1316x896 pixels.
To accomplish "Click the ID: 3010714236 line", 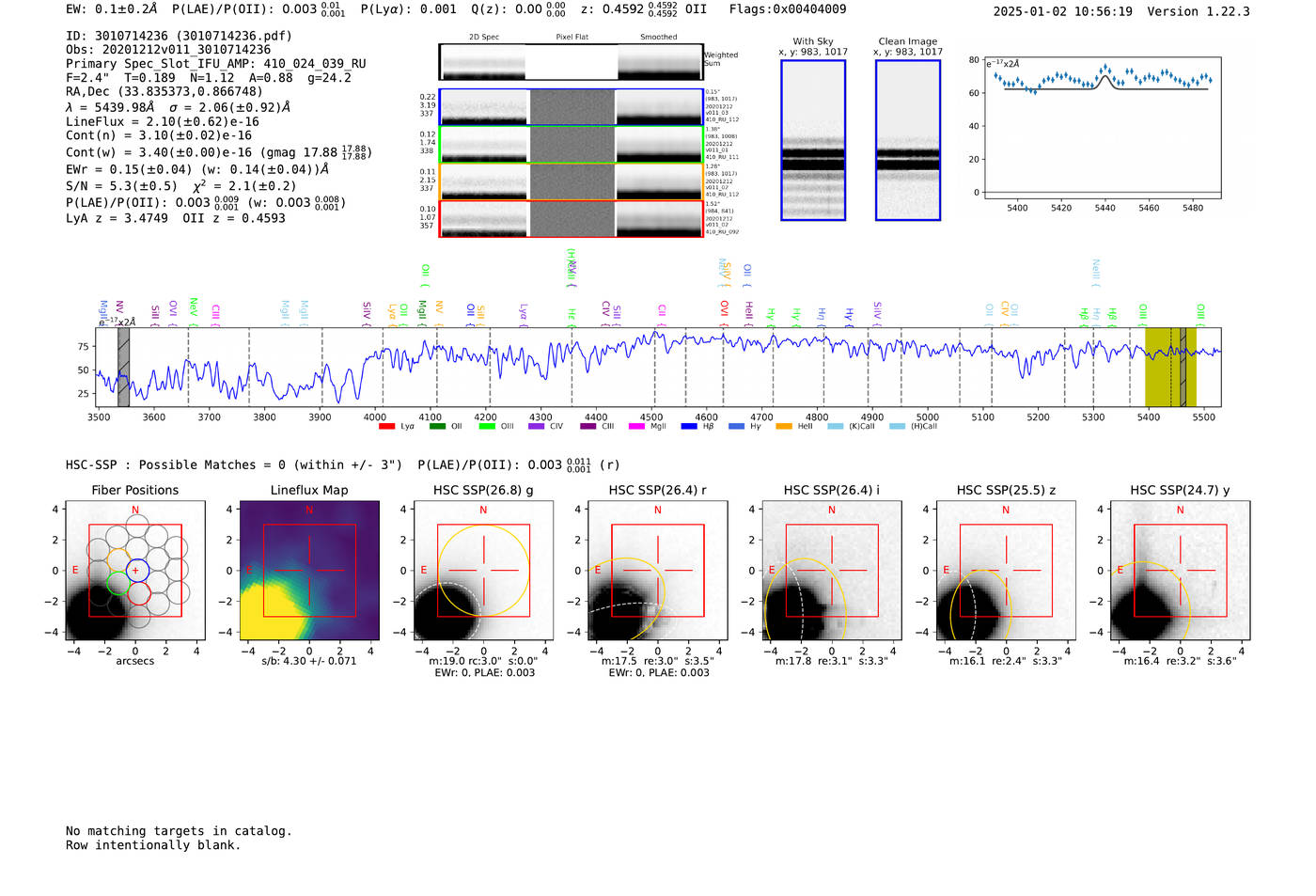I will 179,36.
